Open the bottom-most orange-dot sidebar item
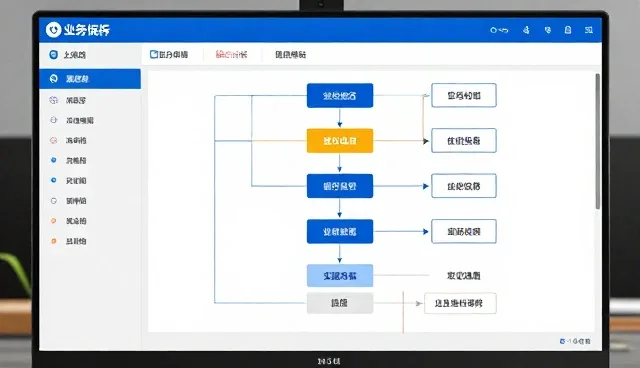 pyautogui.click(x=90, y=241)
